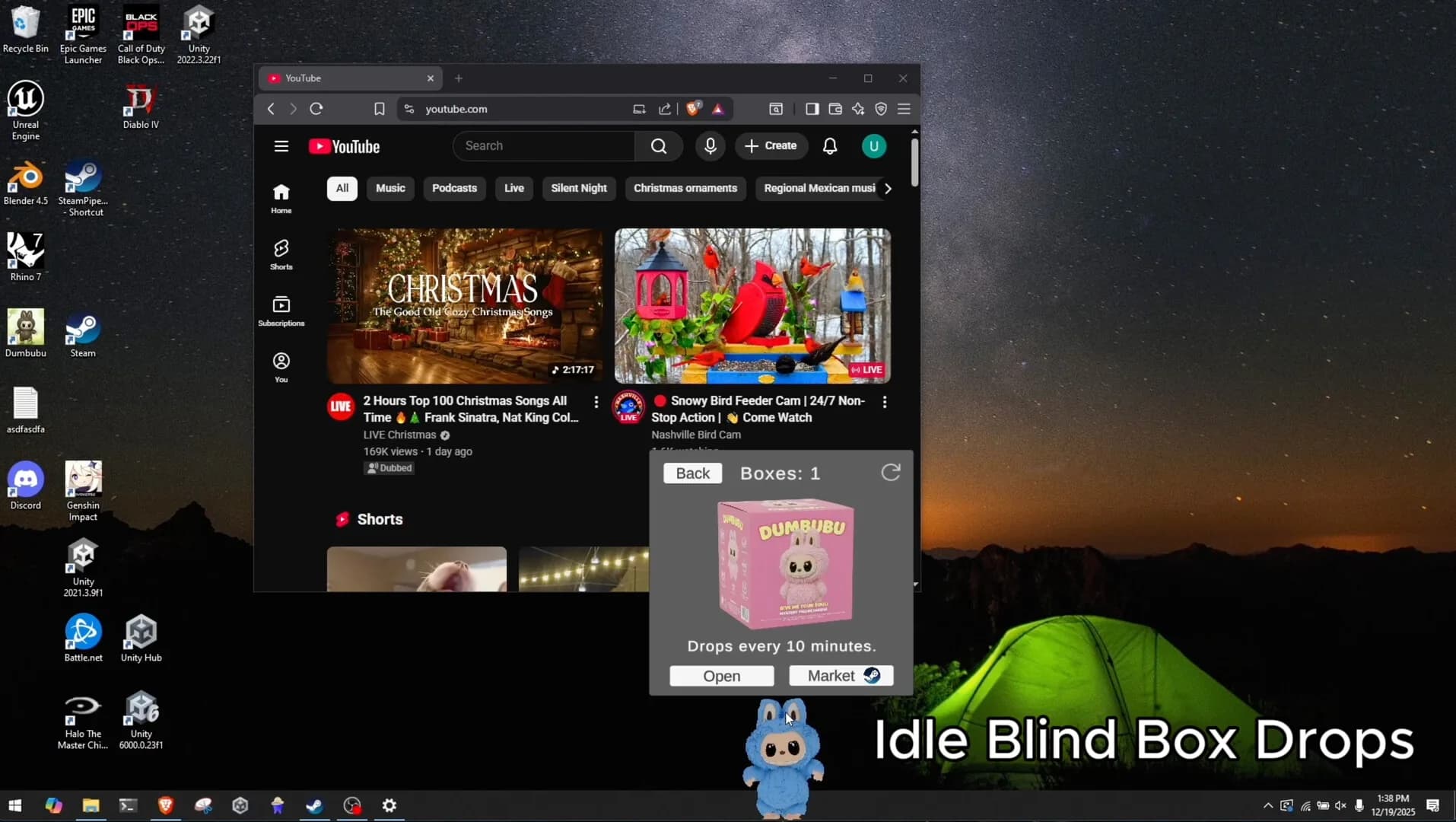1456x822 pixels.
Task: Go to Shorts in YouTube sidebar
Action: point(281,255)
